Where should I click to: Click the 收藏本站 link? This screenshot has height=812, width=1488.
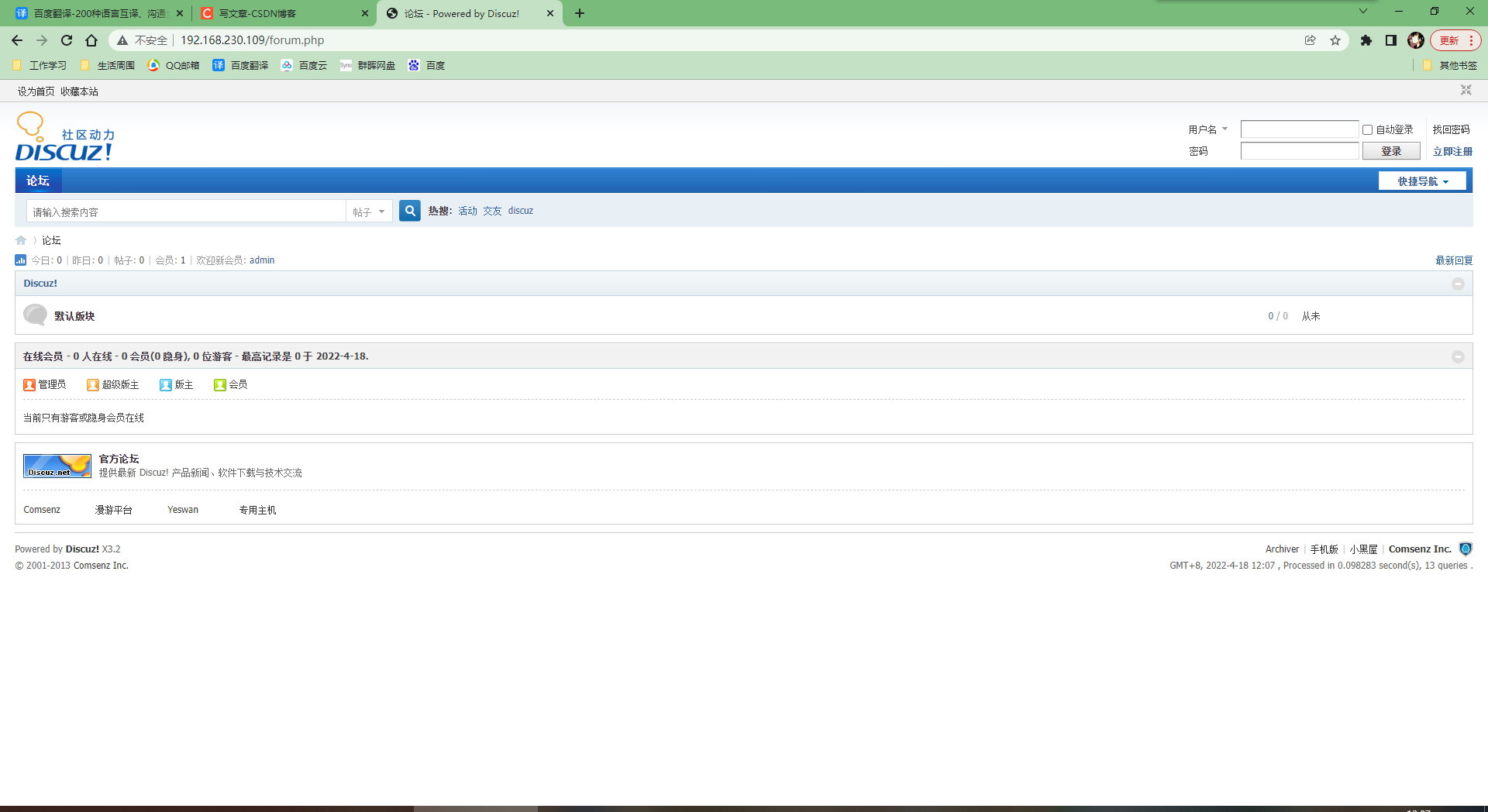point(80,91)
